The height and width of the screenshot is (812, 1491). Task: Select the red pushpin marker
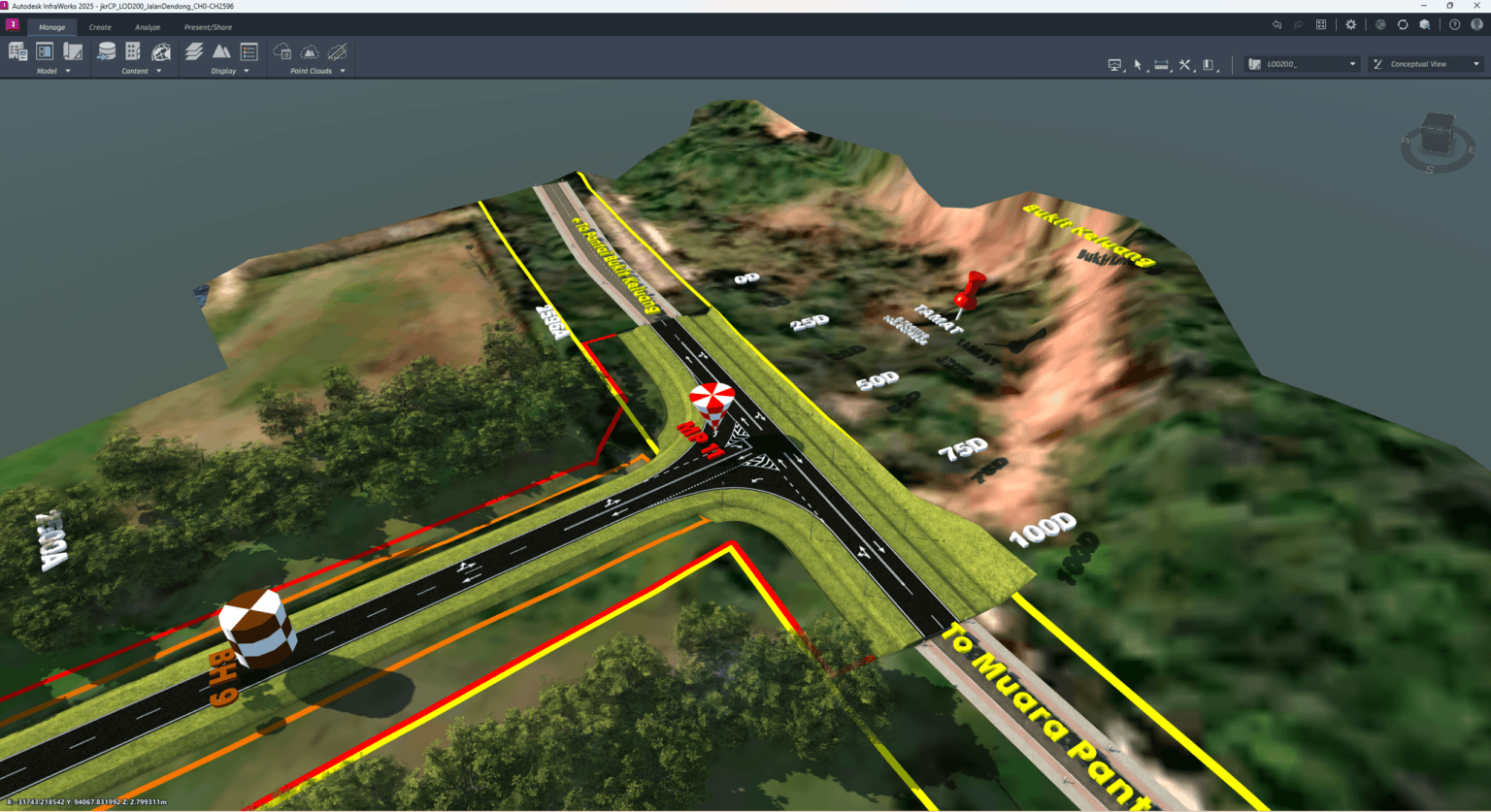(968, 294)
